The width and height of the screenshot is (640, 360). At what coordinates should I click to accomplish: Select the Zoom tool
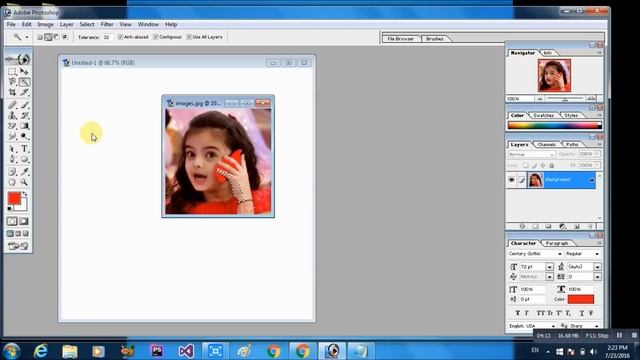point(24,182)
